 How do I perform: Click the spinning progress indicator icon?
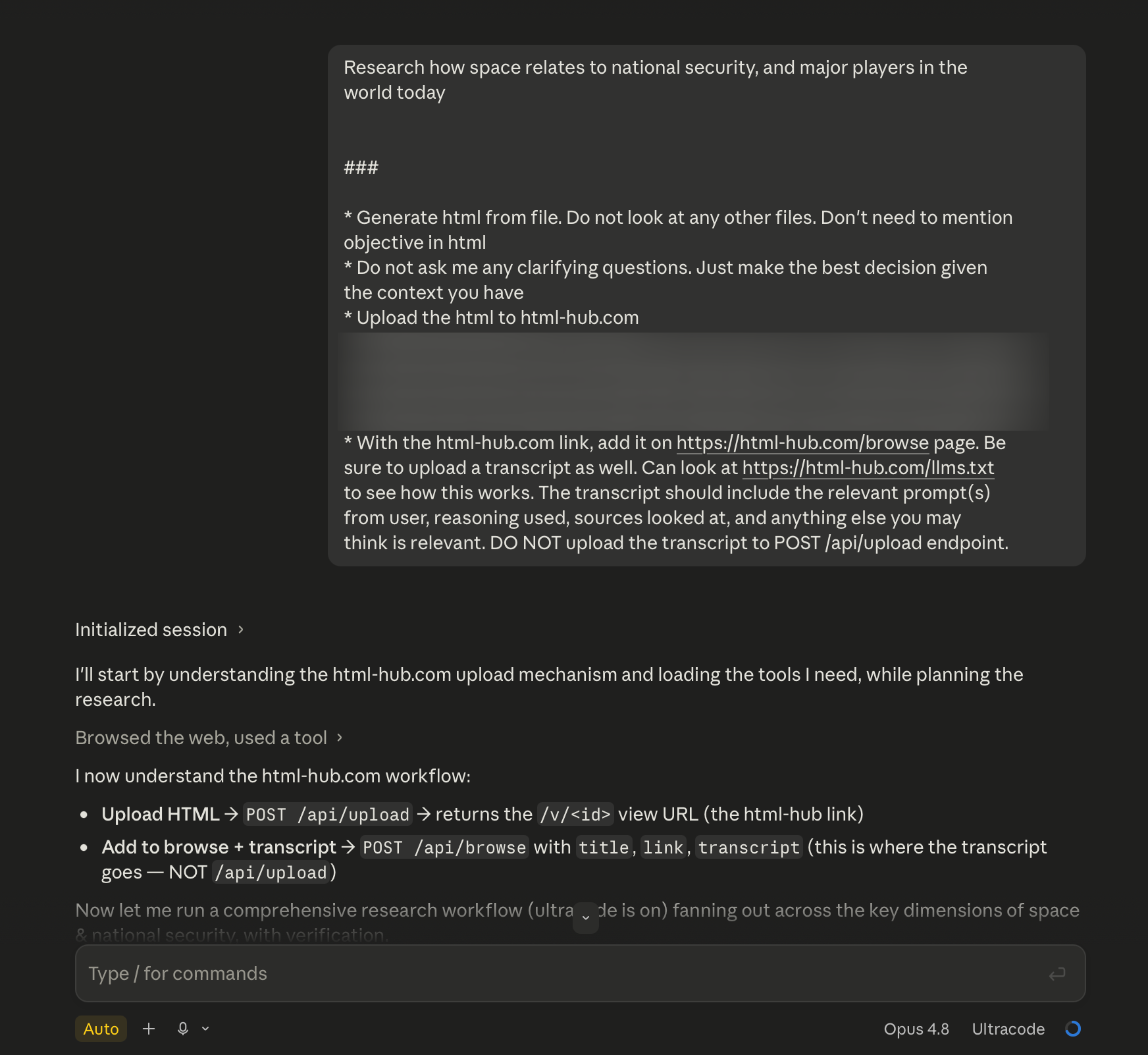point(1073,1029)
